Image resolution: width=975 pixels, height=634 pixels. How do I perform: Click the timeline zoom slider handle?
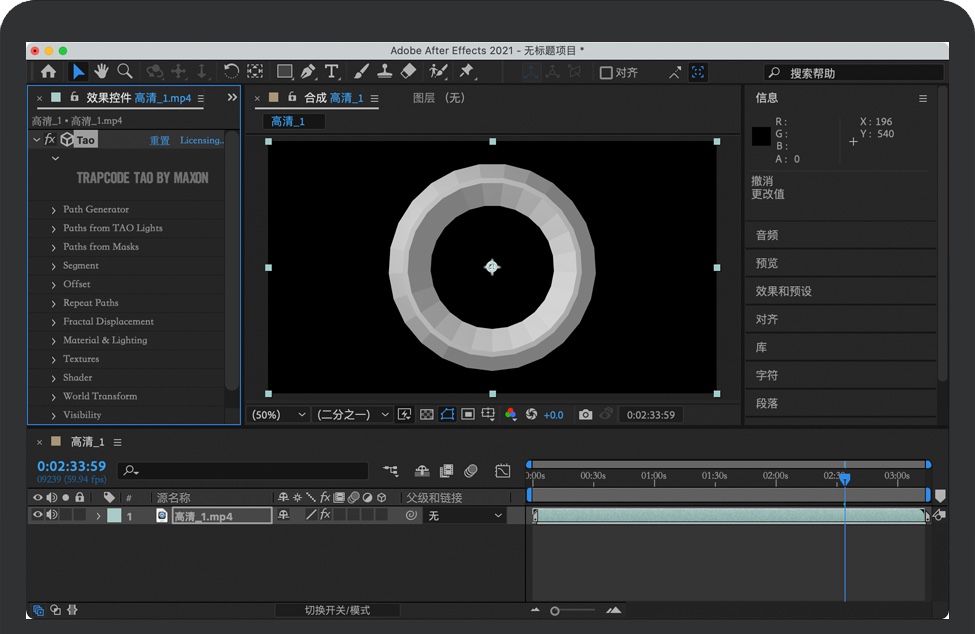click(555, 610)
